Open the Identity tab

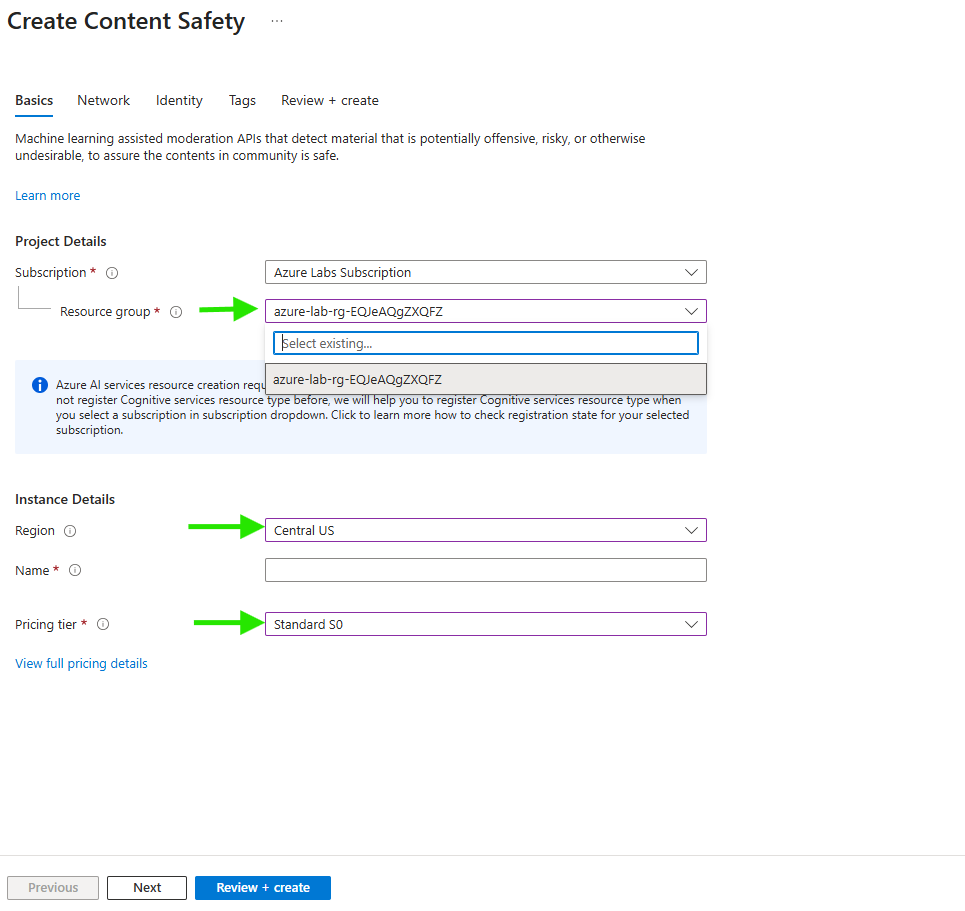tap(179, 100)
